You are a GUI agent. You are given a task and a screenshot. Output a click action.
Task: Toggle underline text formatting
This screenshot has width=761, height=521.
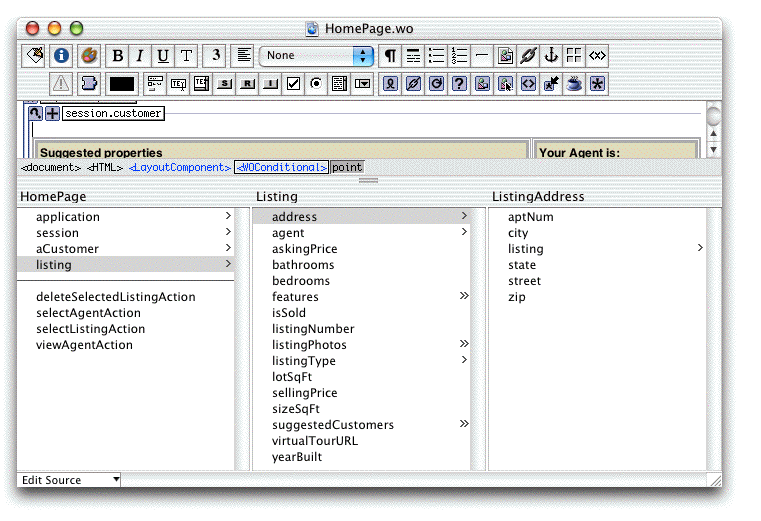(162, 56)
